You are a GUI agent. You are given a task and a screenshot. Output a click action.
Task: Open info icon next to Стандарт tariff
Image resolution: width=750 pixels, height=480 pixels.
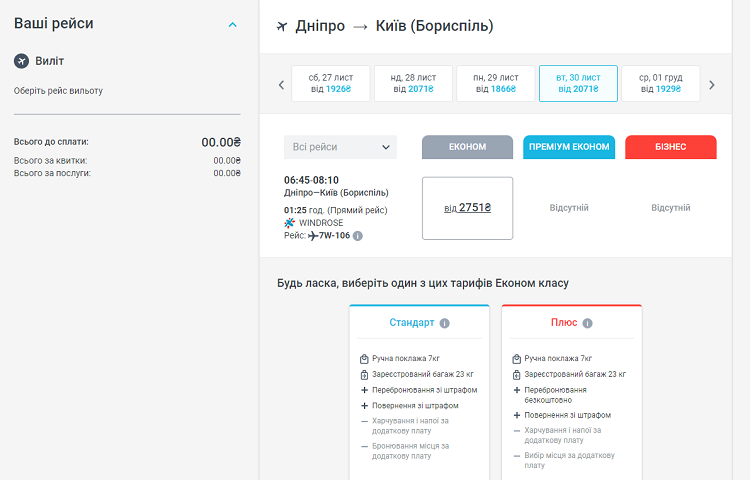(445, 323)
